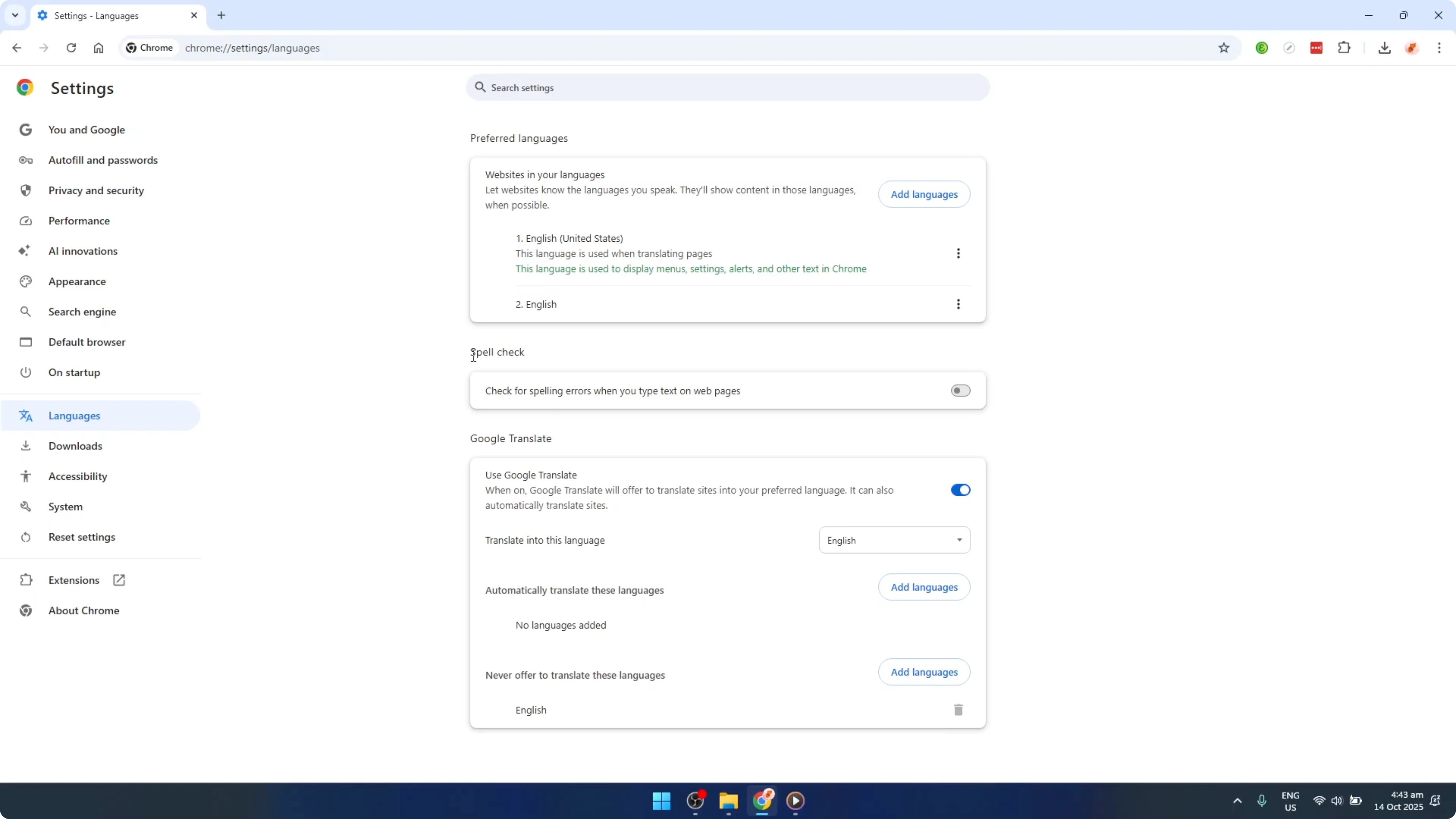This screenshot has height=819, width=1456.
Task: Click the microphone tray icon
Action: click(1262, 801)
